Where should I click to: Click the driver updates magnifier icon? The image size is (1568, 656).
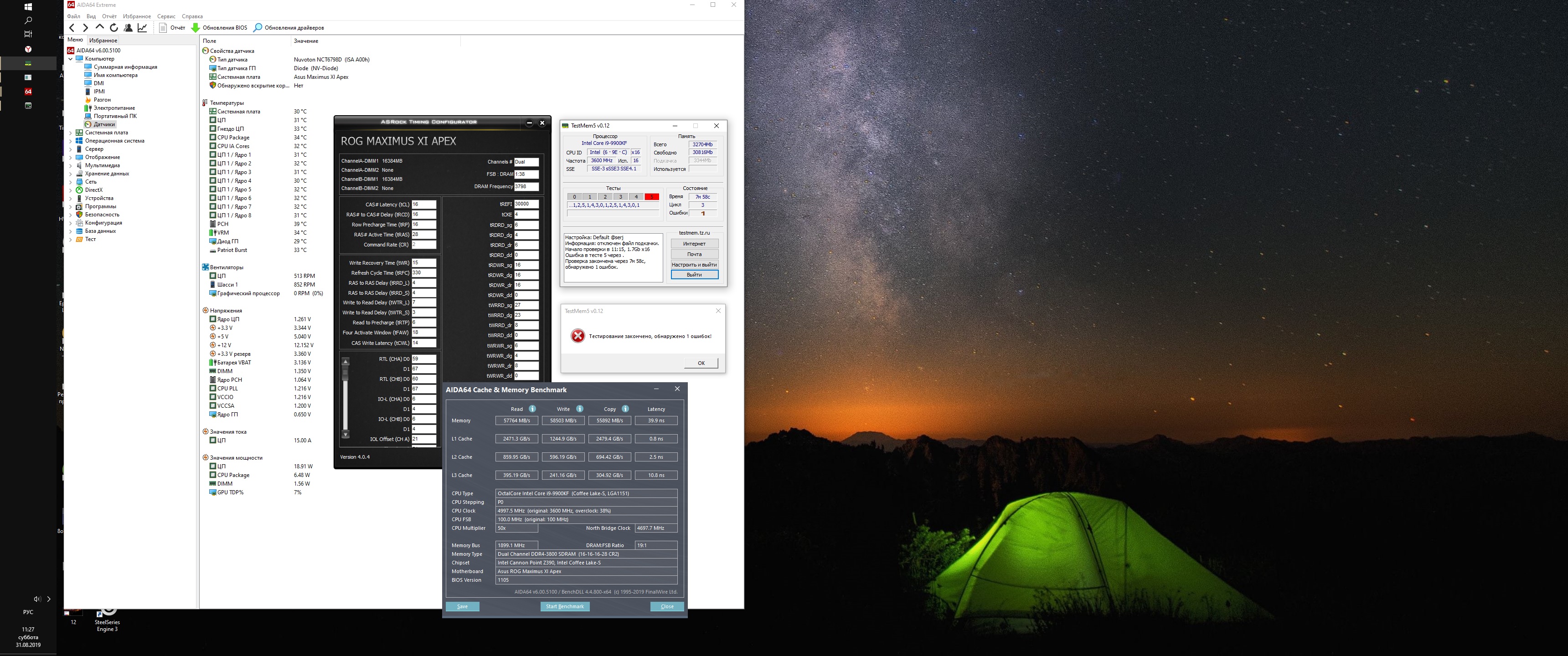coord(258,27)
